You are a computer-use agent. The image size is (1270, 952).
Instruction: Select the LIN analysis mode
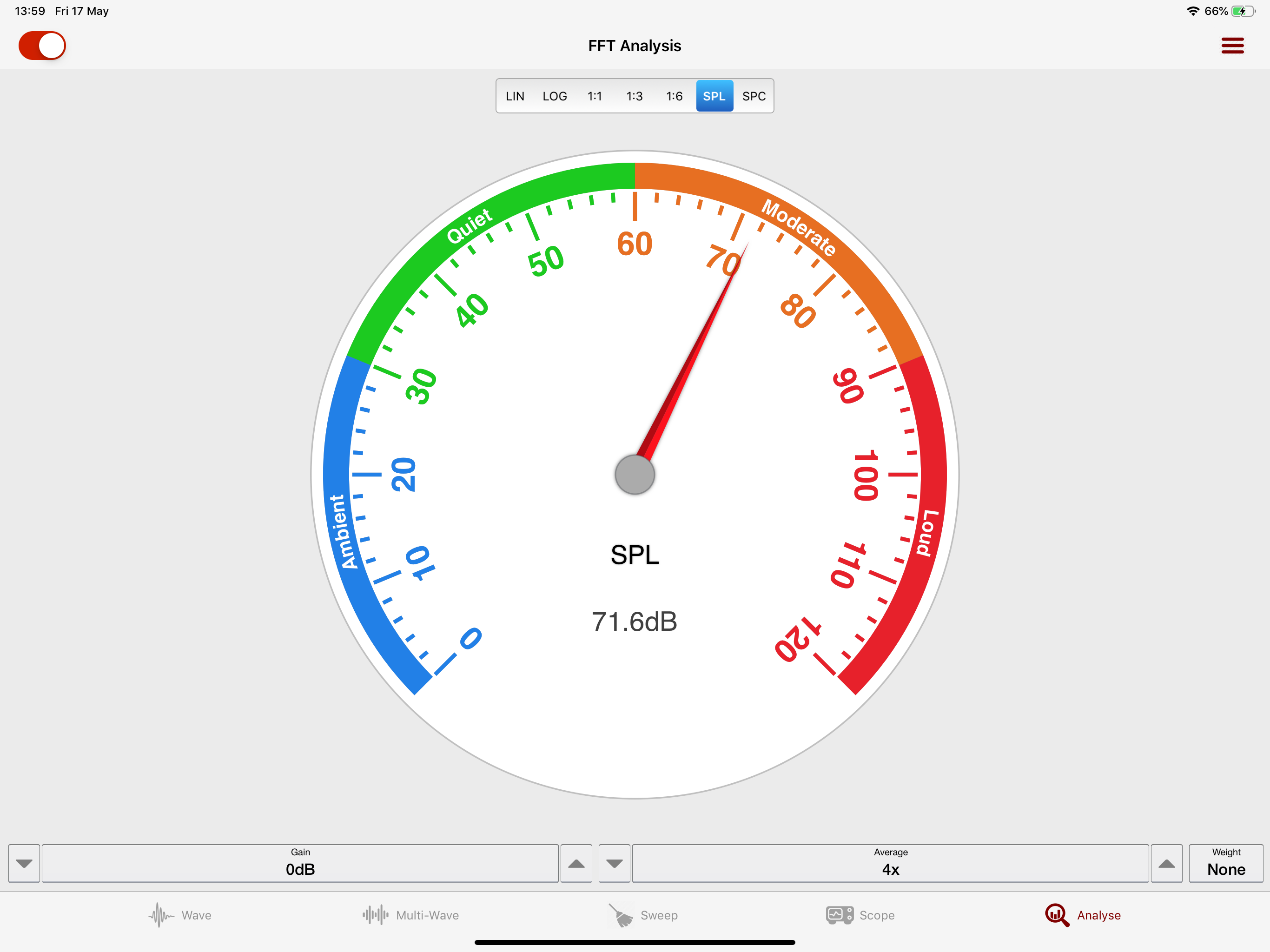point(515,96)
